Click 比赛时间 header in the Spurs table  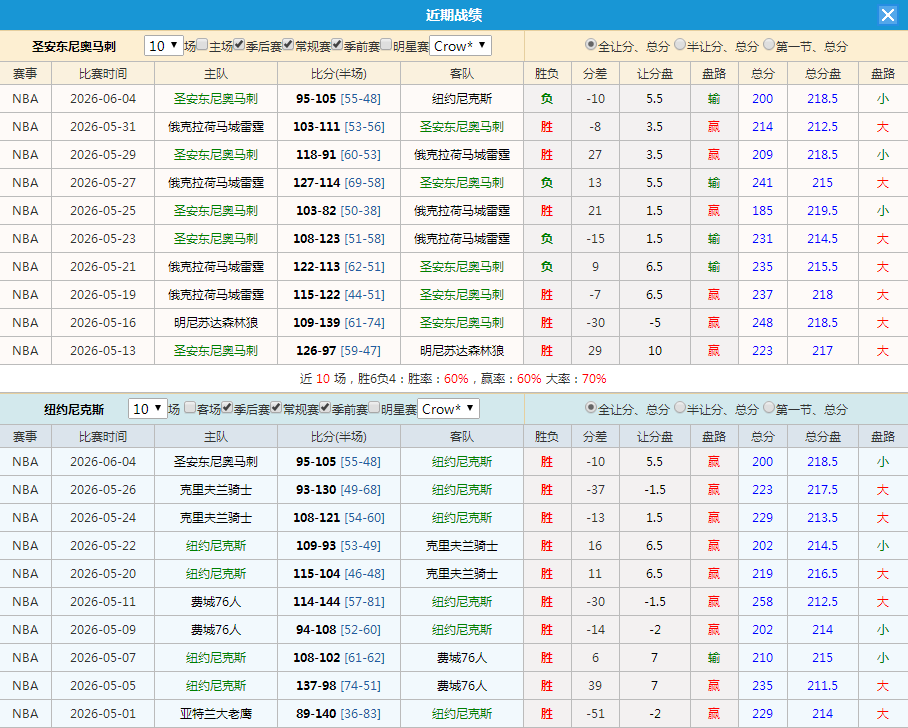[103, 74]
